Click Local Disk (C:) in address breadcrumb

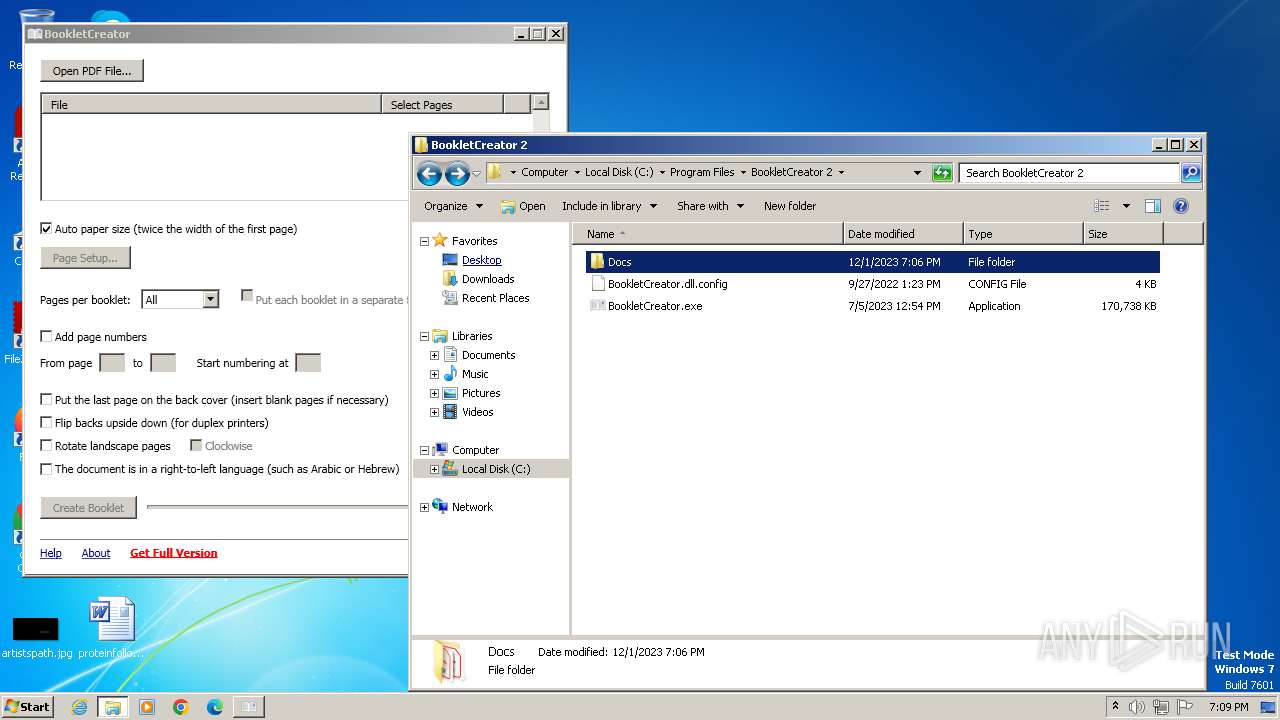(619, 172)
